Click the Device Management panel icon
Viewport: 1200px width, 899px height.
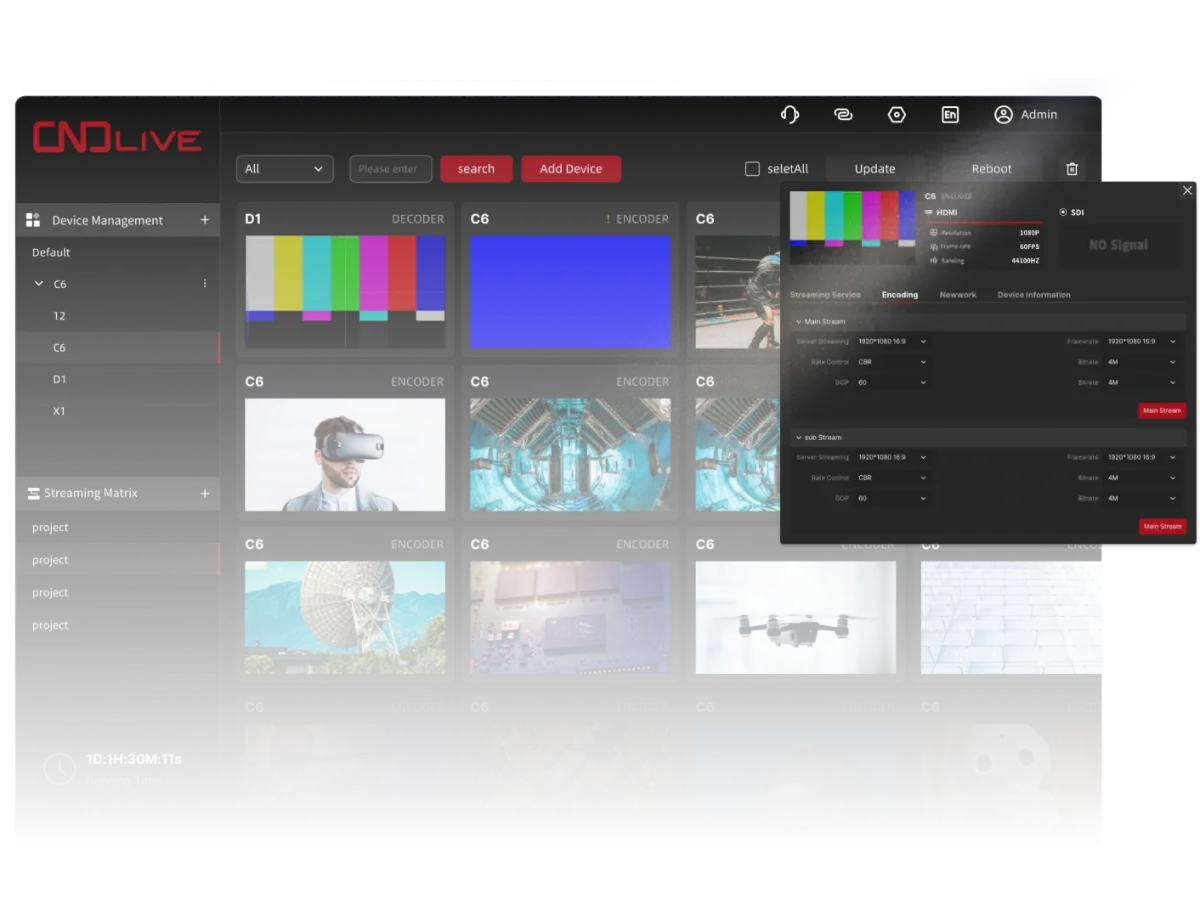[x=31, y=219]
